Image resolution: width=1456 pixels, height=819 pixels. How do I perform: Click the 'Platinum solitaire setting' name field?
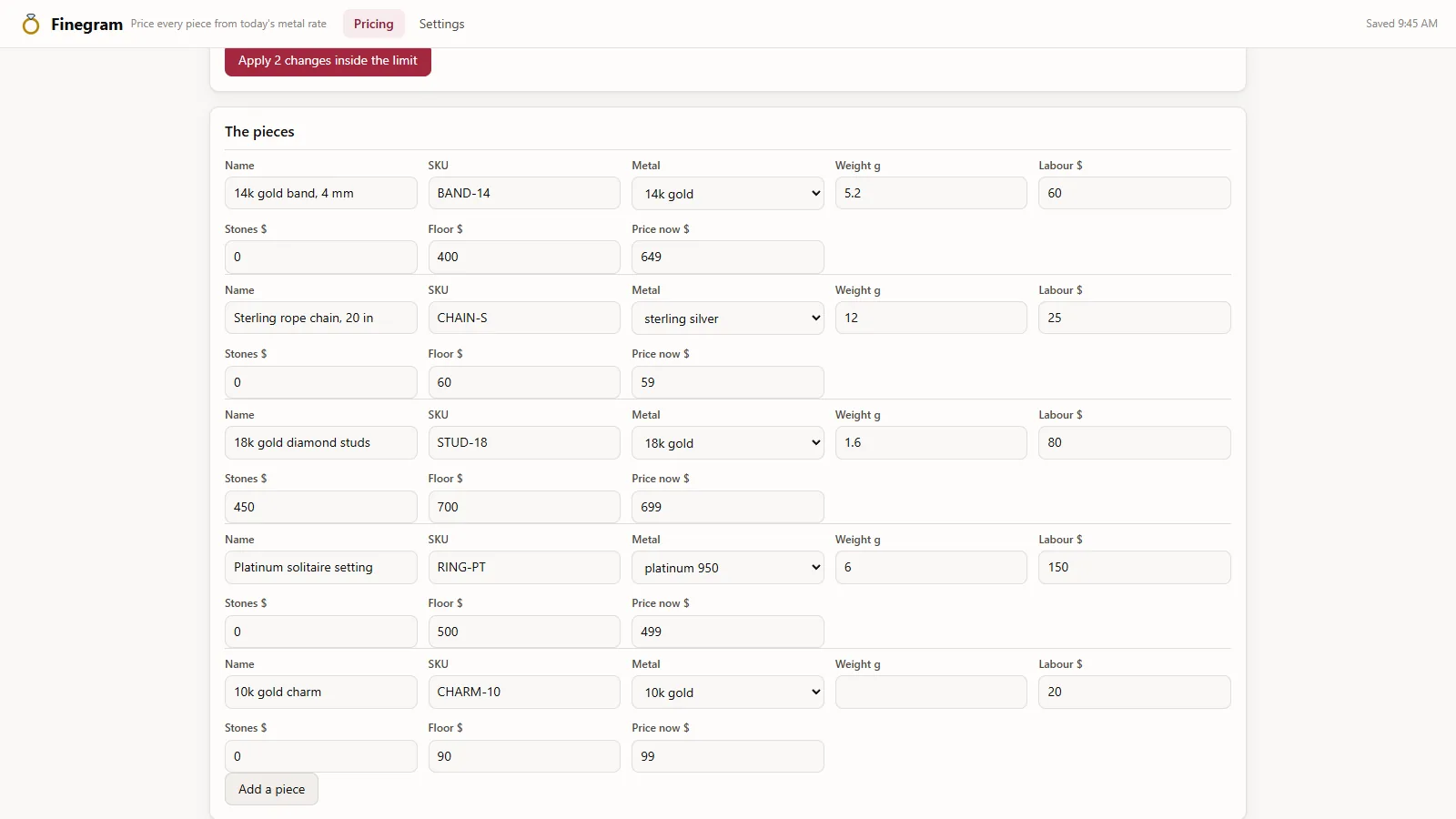320,567
